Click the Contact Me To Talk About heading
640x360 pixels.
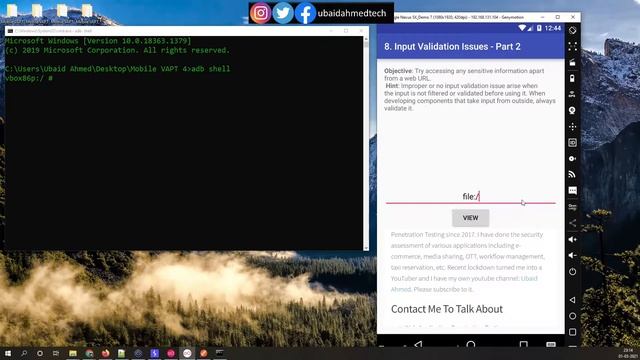click(447, 309)
